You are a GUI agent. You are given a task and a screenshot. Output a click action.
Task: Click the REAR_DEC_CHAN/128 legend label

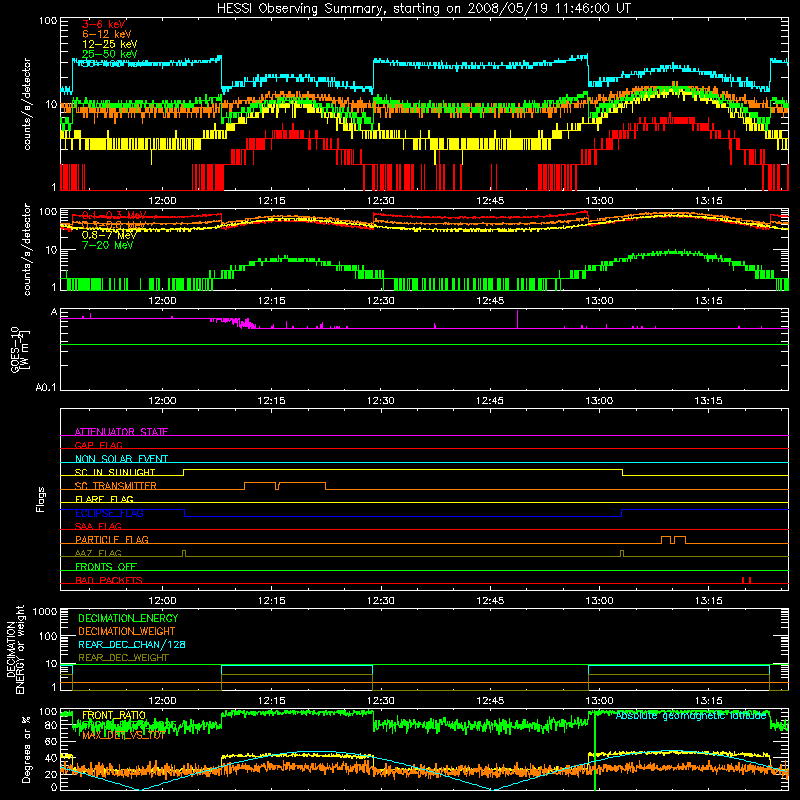[x=132, y=645]
